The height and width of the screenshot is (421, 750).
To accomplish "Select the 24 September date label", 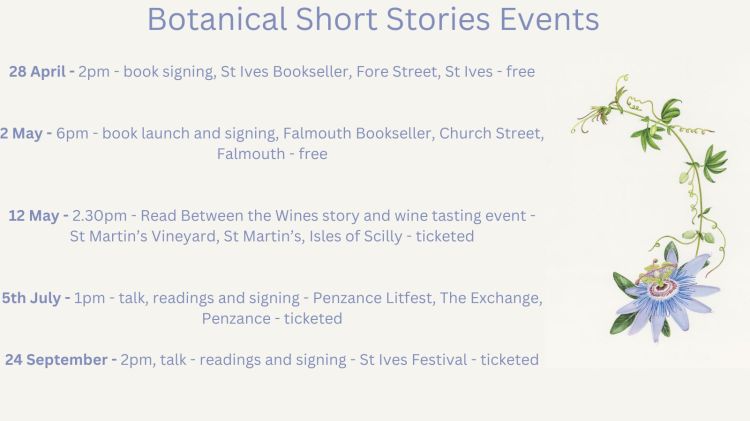I will tap(60, 360).
